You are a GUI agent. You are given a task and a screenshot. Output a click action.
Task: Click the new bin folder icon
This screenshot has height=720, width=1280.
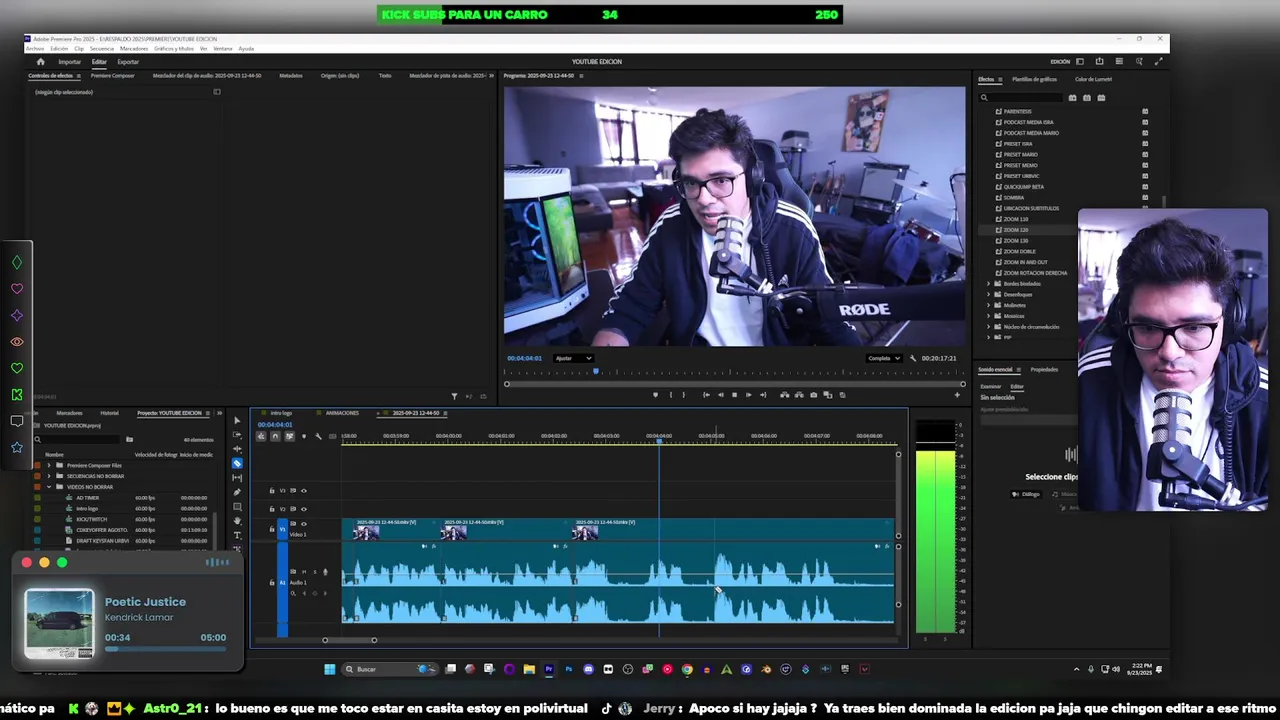pos(129,439)
